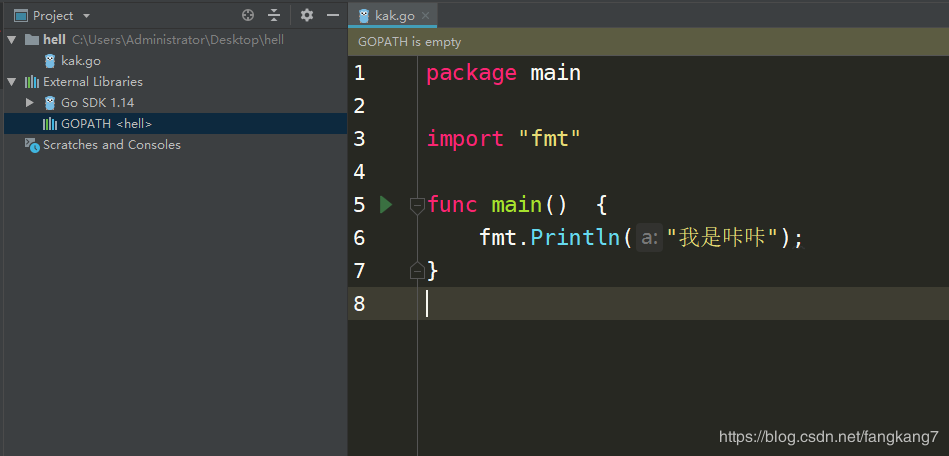Click the 'func' keyword on line 5
949x456 pixels.
point(452,205)
